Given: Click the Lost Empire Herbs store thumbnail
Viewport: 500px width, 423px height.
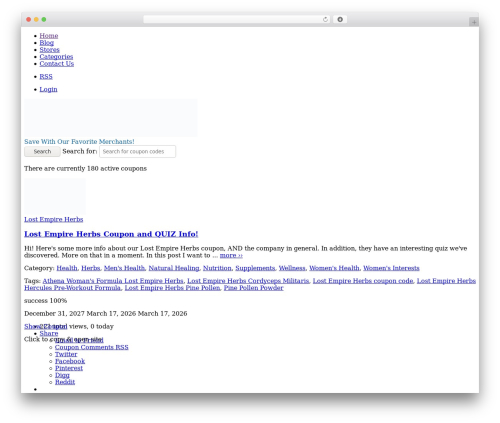Looking at the screenshot, I should 55,196.
